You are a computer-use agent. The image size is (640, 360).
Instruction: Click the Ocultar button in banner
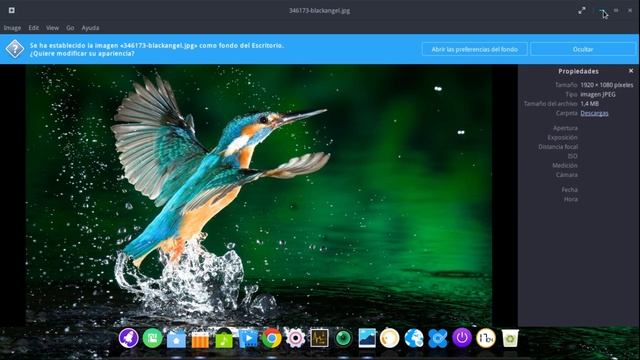583,49
